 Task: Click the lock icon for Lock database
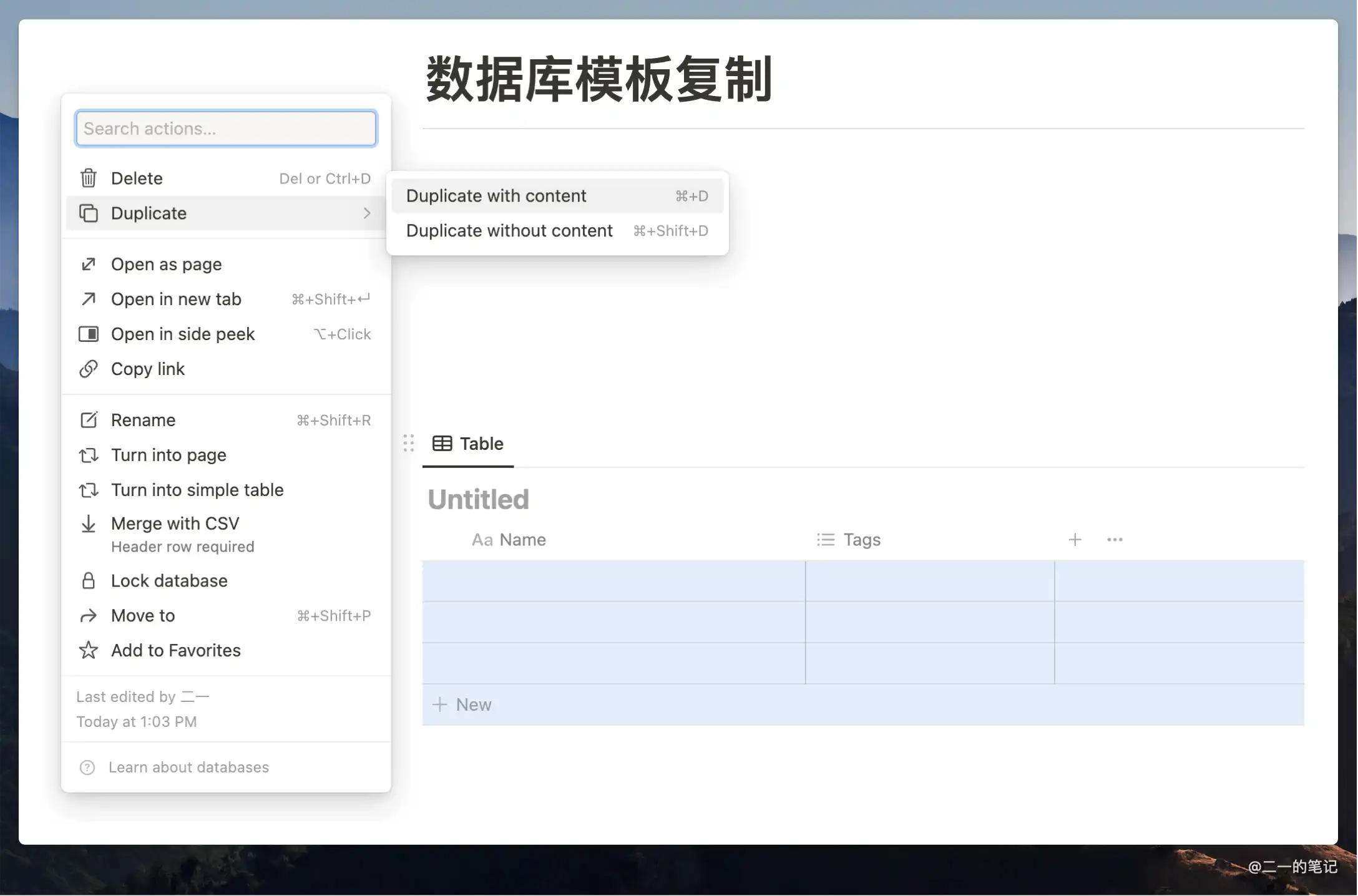pyautogui.click(x=89, y=581)
